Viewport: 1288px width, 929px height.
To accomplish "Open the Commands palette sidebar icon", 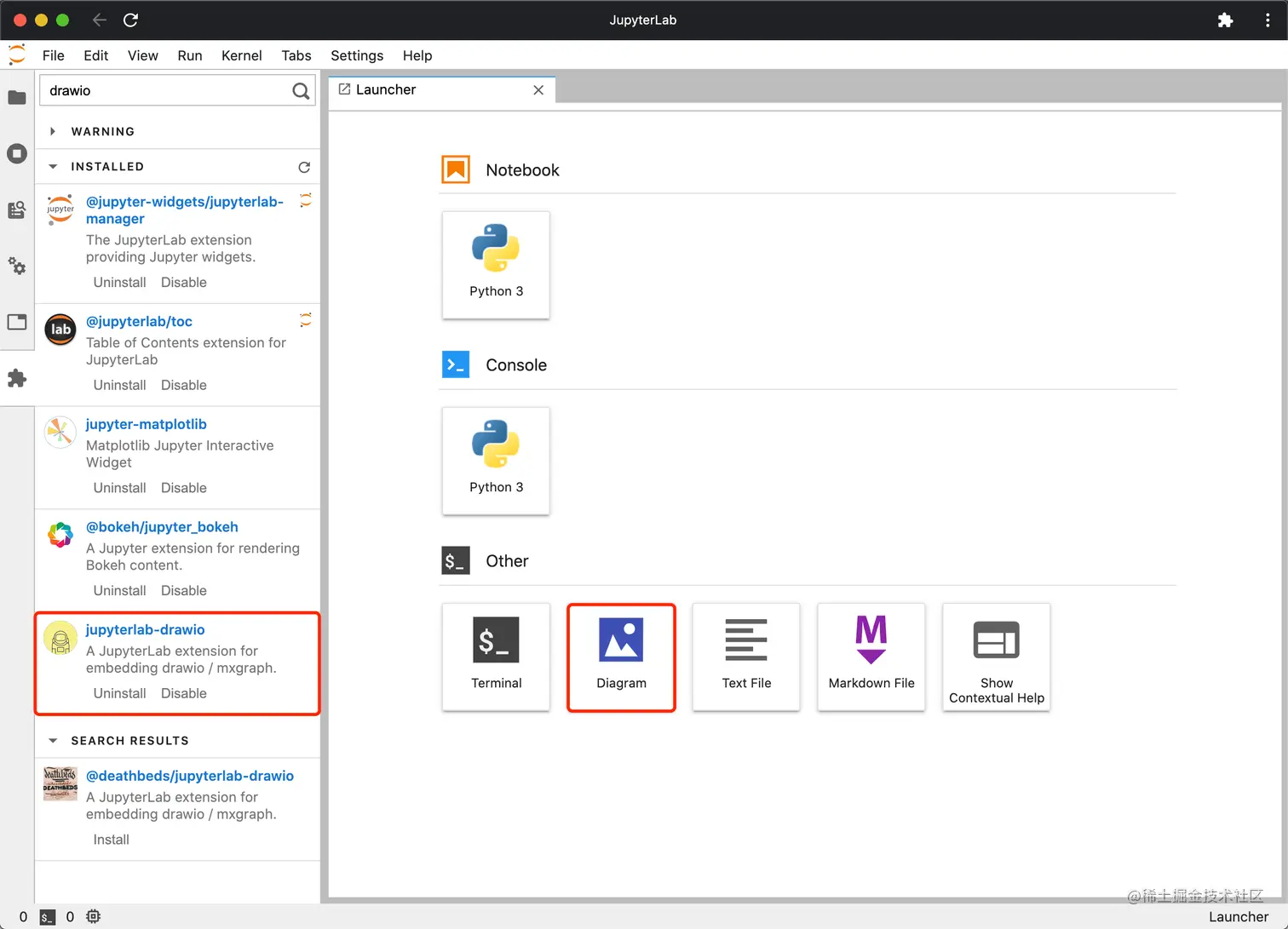I will (x=17, y=209).
